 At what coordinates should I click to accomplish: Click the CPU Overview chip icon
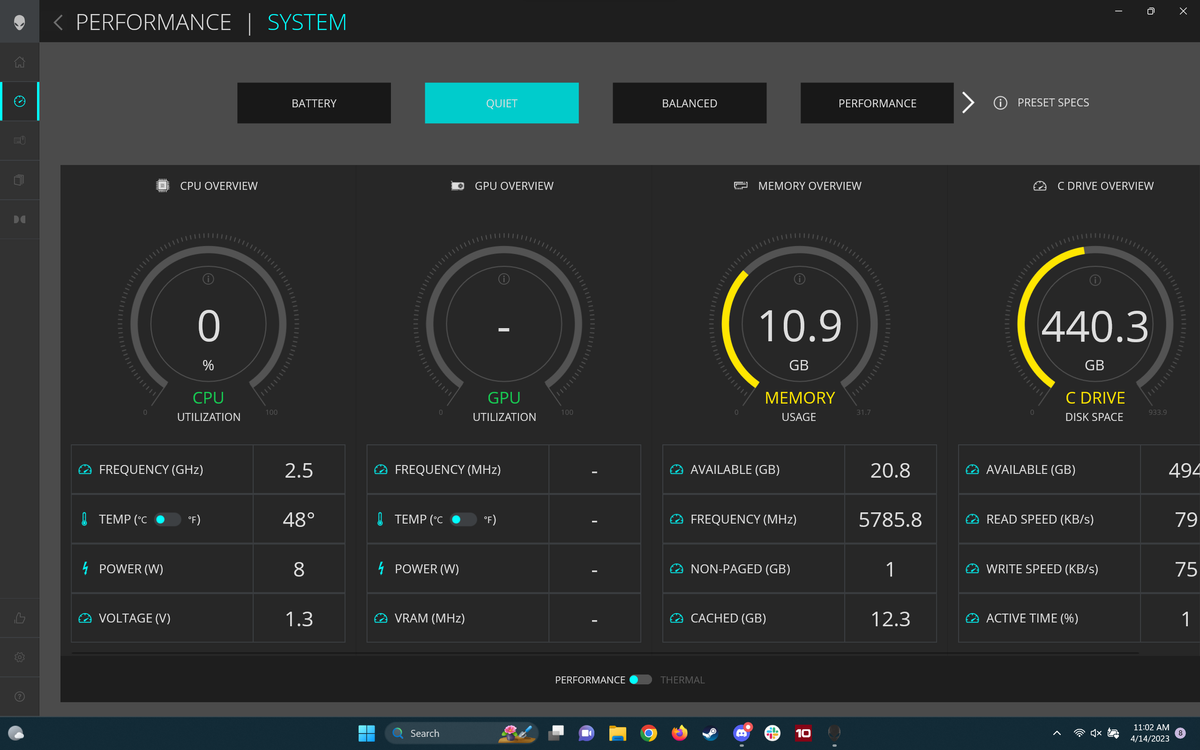162,186
